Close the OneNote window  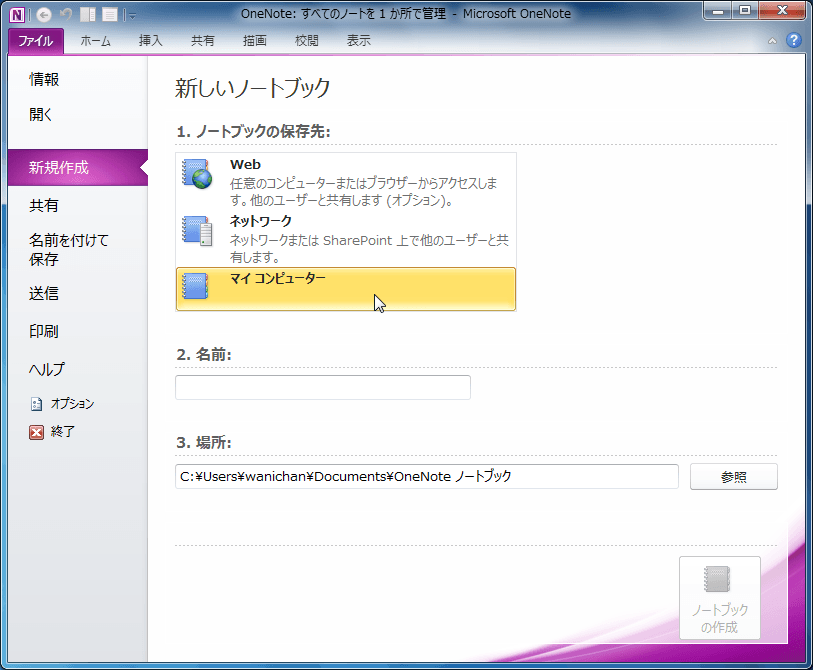(x=782, y=11)
